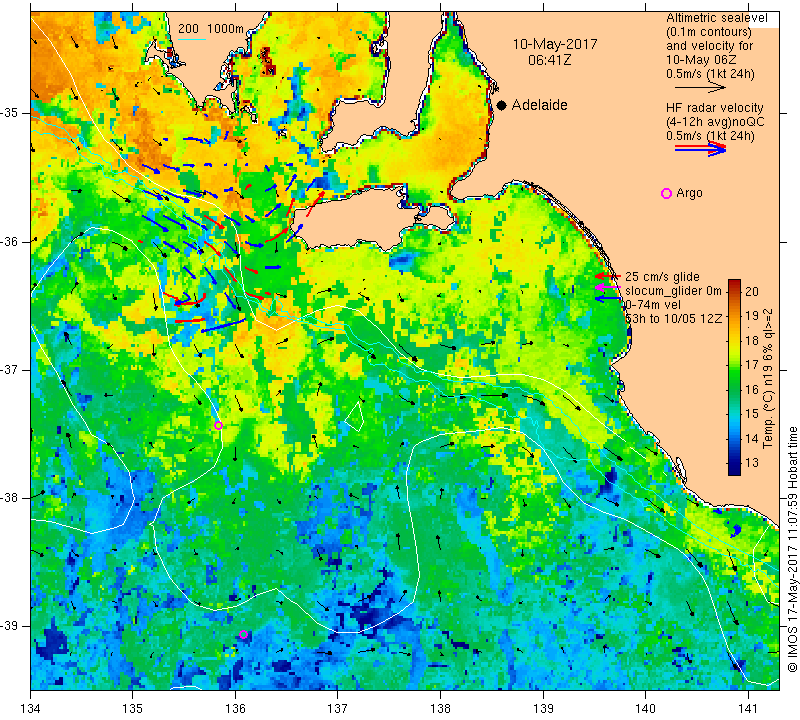
Task: Click the longitude label 139
Action: click(x=543, y=708)
